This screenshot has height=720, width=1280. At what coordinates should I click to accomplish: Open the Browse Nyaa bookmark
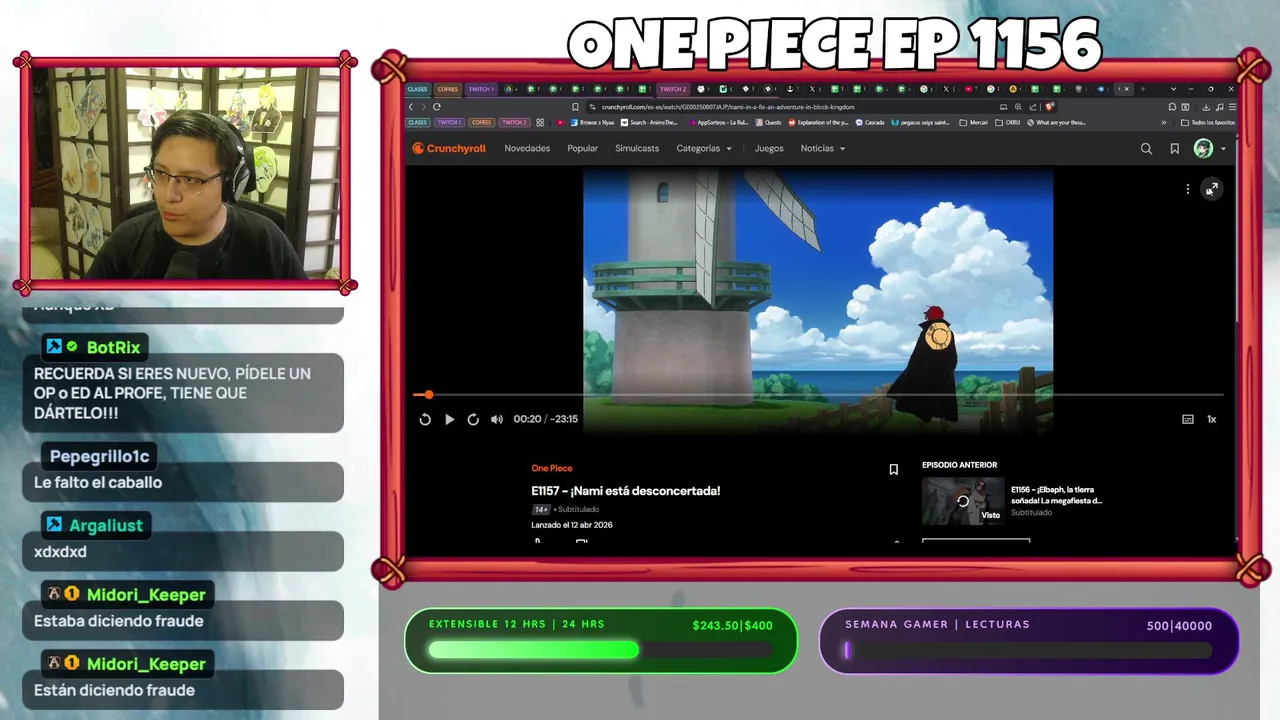click(x=592, y=122)
